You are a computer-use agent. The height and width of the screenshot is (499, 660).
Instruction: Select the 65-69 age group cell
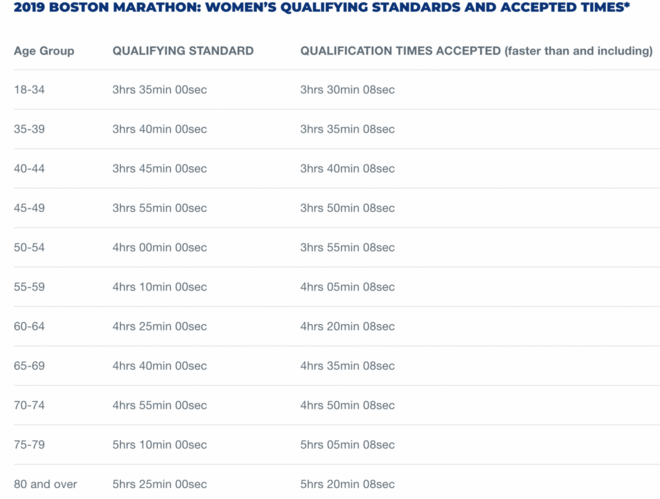pyautogui.click(x=29, y=366)
